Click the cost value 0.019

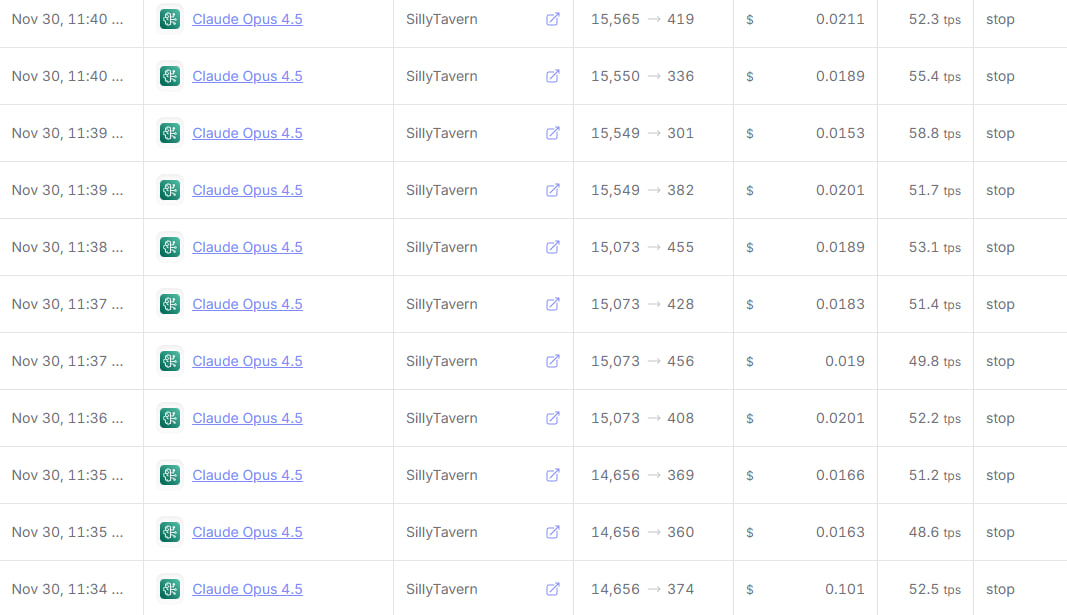[x=844, y=361]
